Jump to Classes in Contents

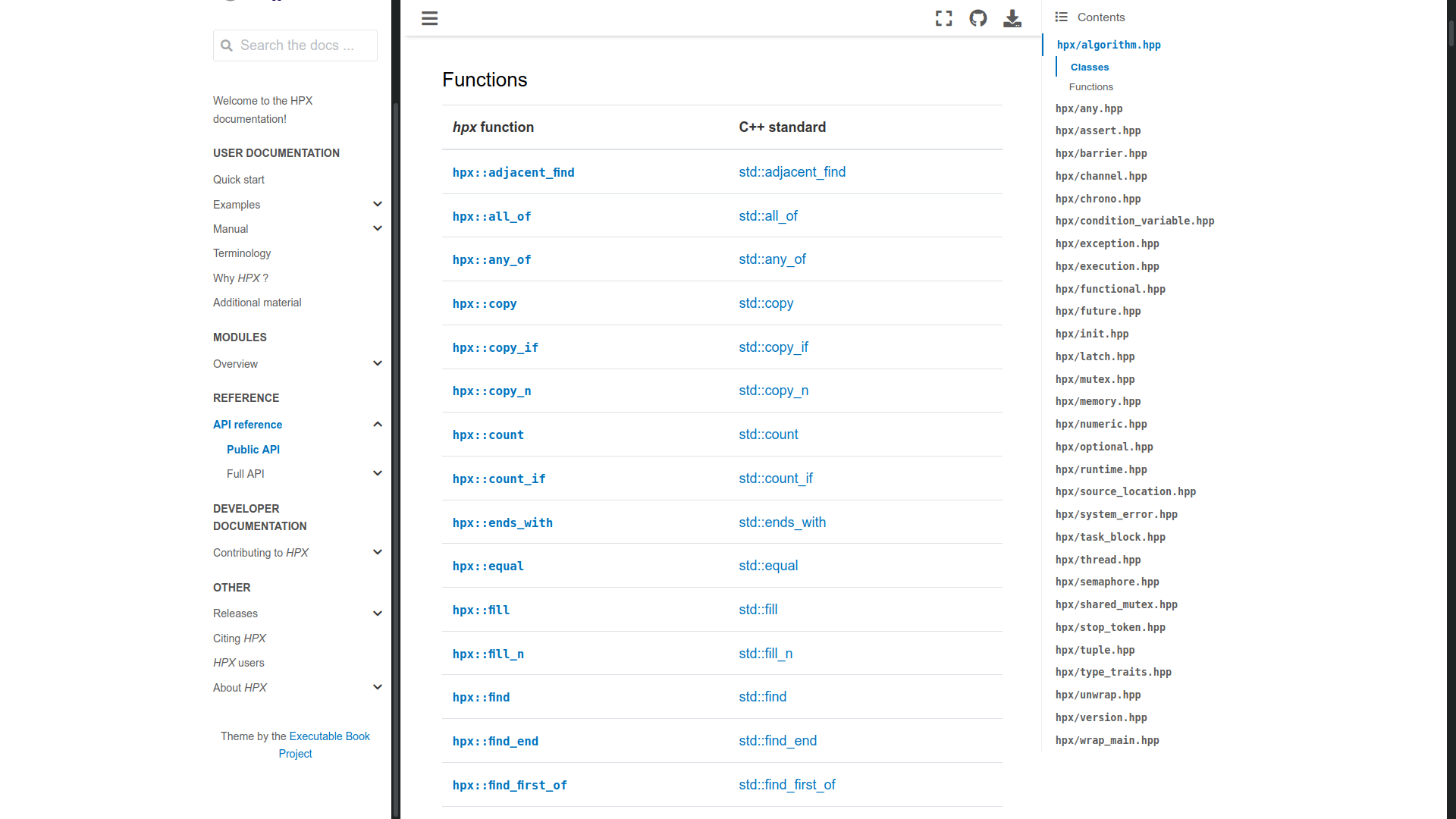[1090, 67]
